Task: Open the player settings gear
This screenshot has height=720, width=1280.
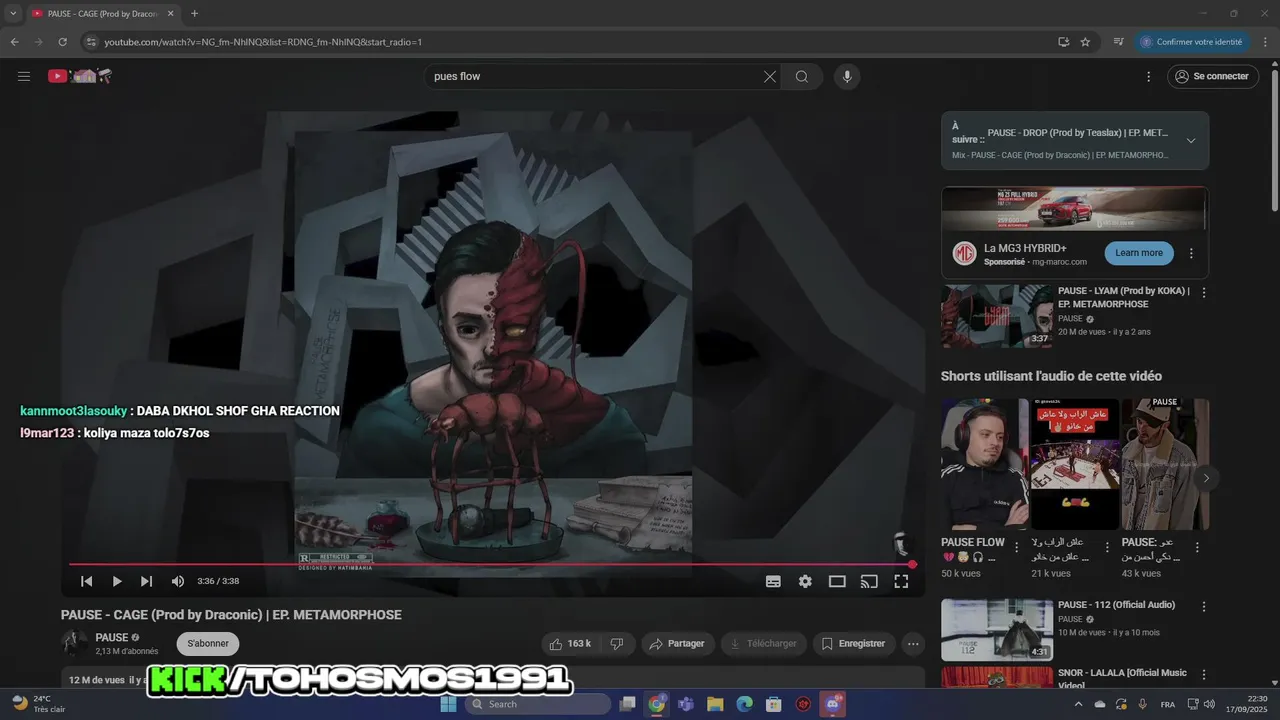Action: [x=805, y=581]
